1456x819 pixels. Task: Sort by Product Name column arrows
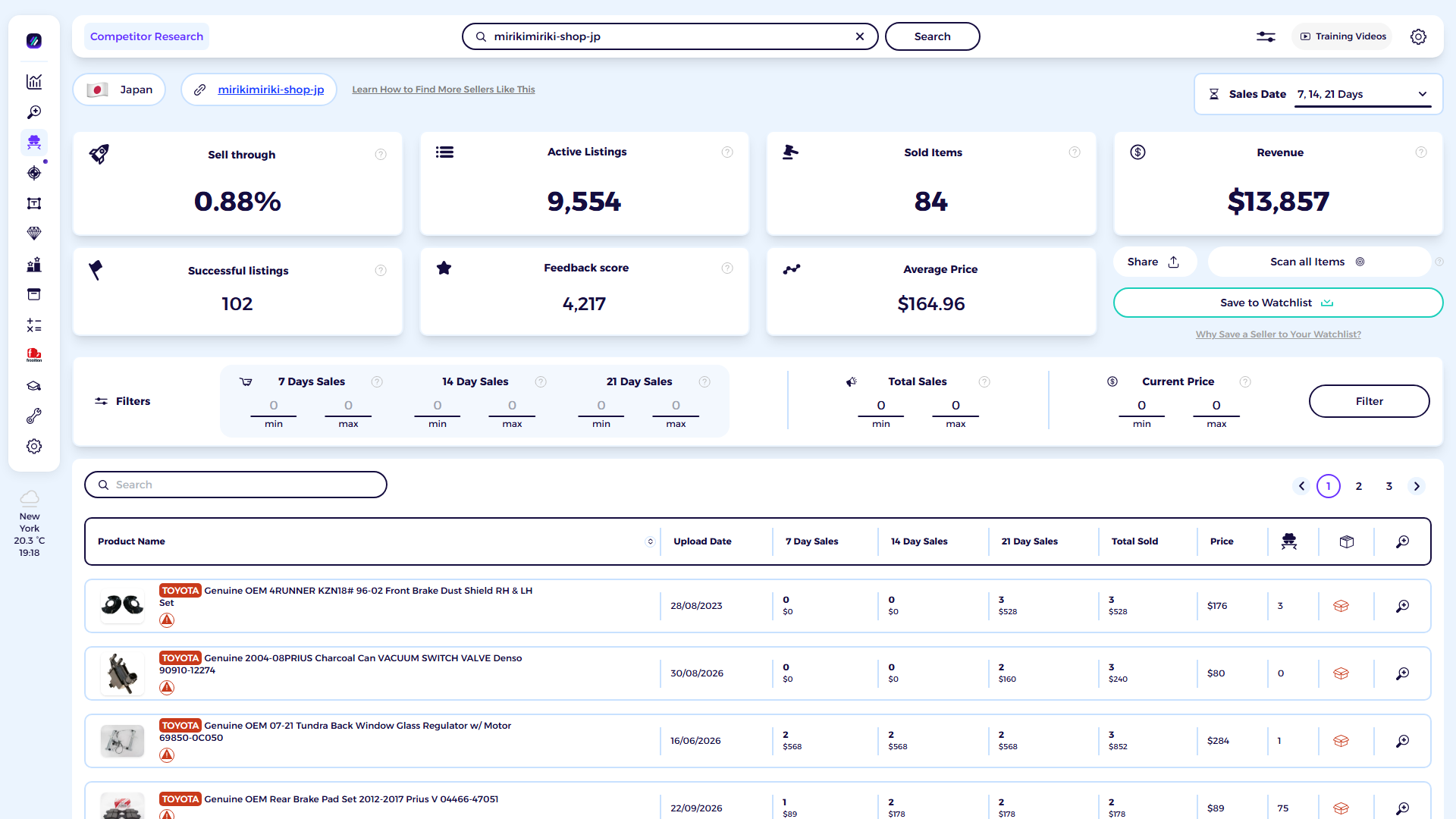650,541
